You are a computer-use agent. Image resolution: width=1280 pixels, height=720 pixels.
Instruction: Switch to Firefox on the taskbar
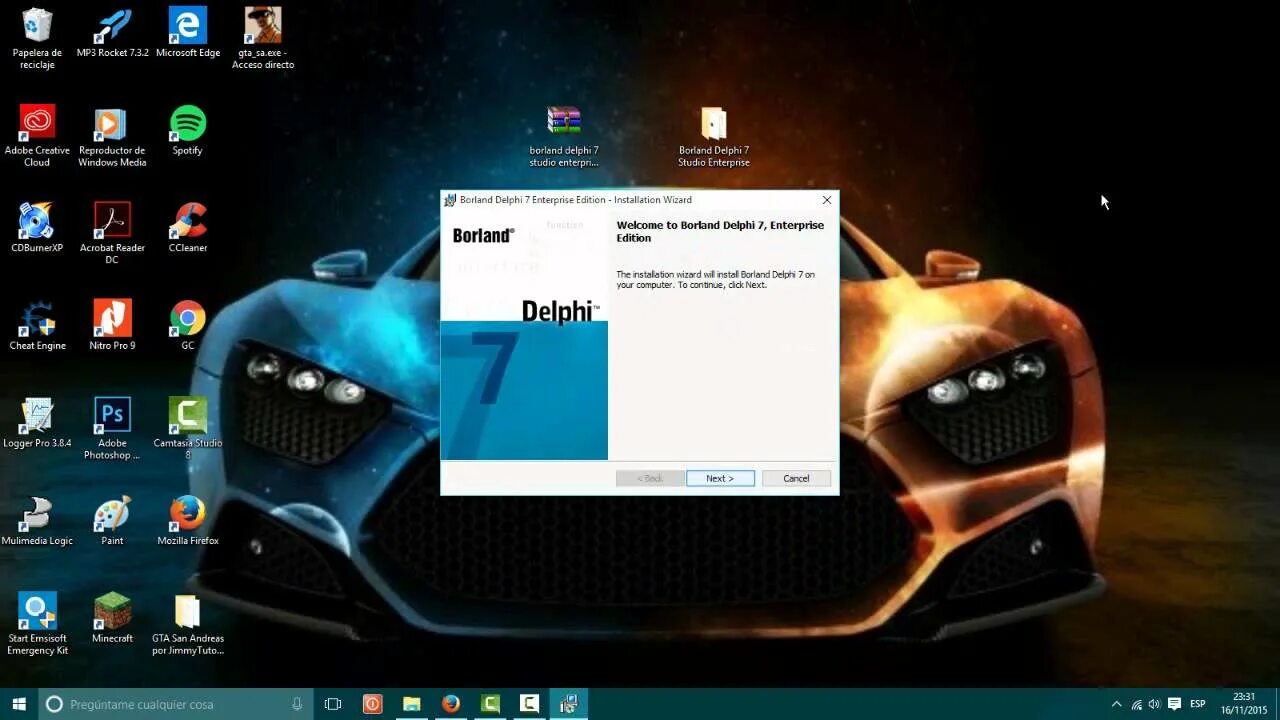click(x=451, y=704)
